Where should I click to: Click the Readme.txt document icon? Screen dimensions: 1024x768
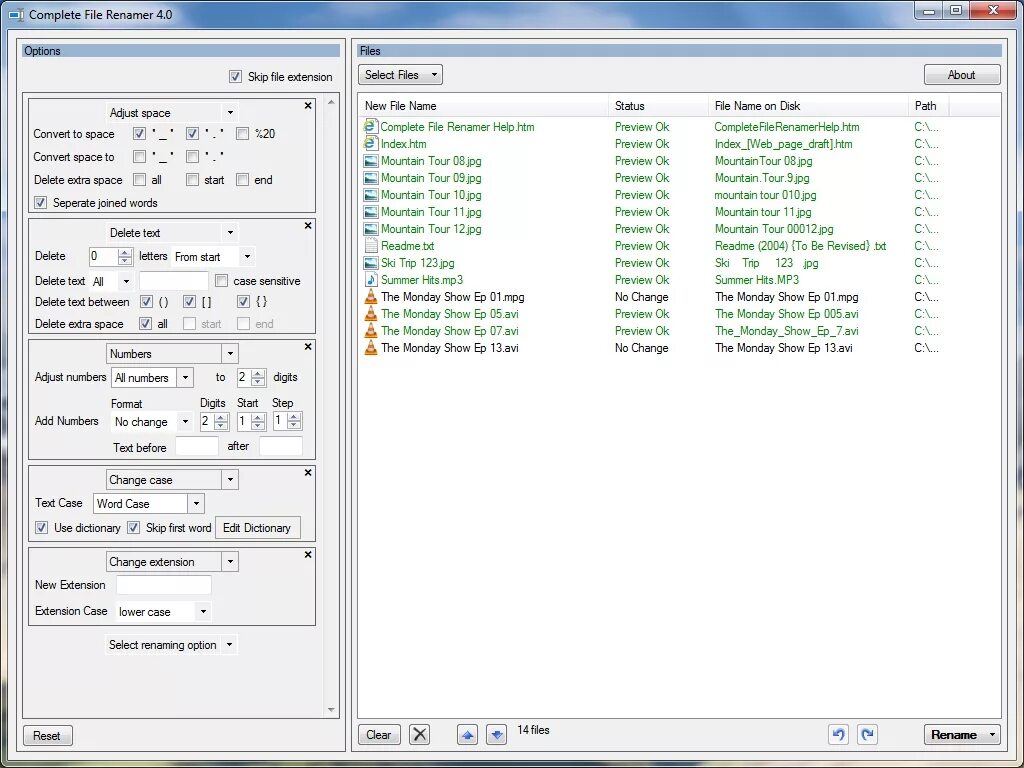coord(370,246)
